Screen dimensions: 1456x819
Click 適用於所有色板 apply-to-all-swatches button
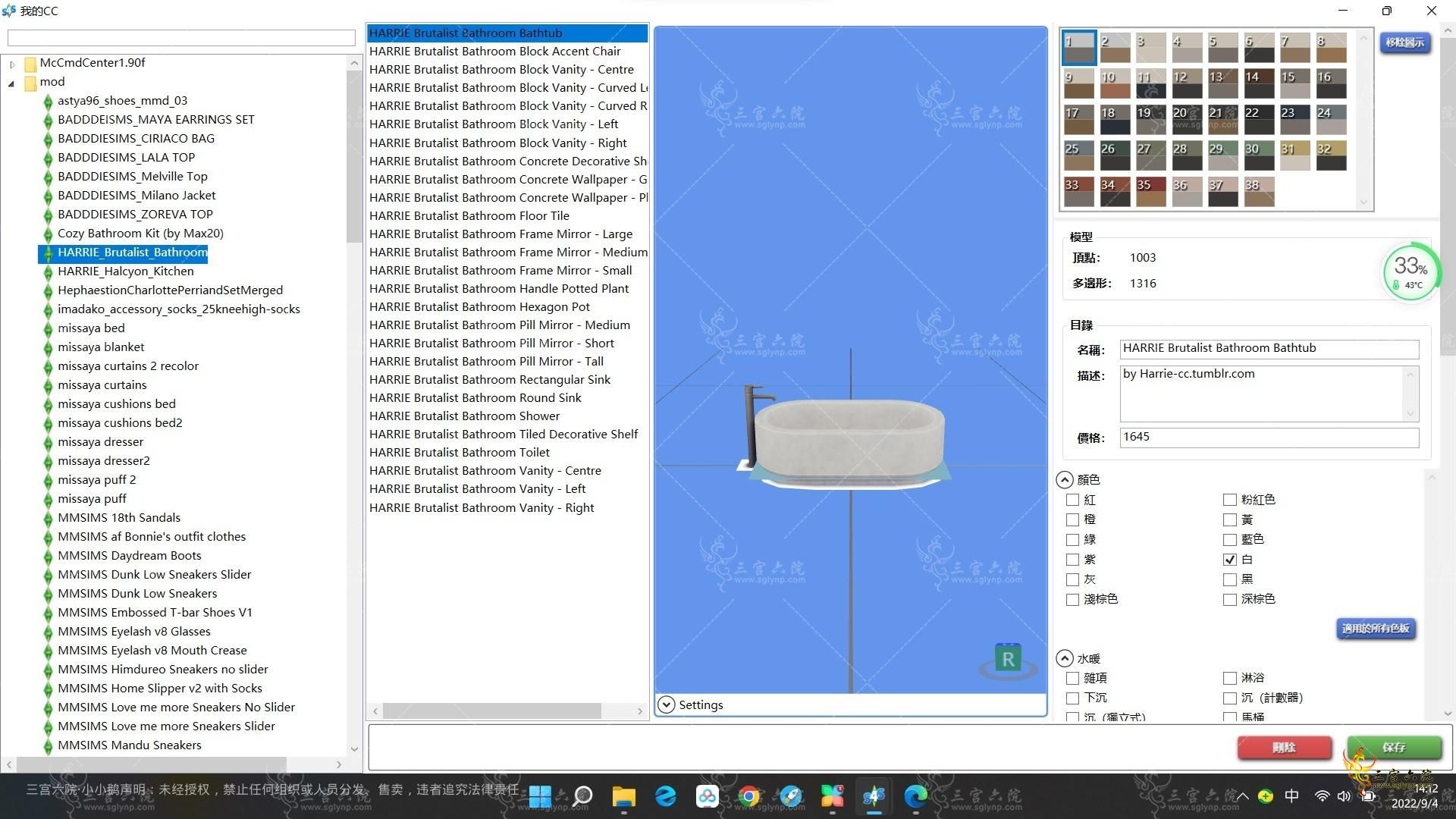1376,629
